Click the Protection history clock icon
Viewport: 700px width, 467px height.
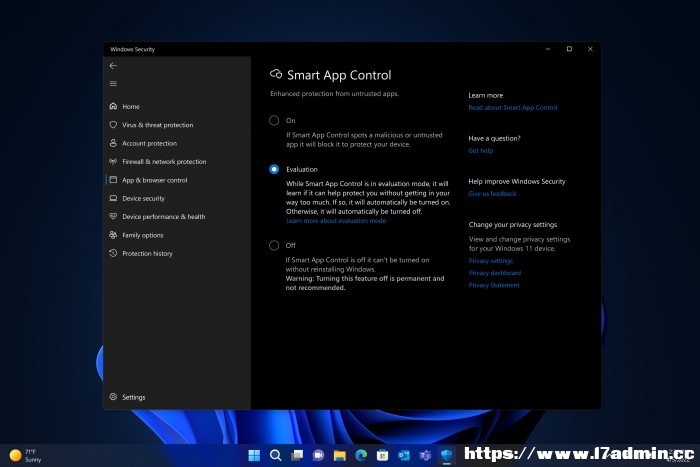[x=113, y=253]
